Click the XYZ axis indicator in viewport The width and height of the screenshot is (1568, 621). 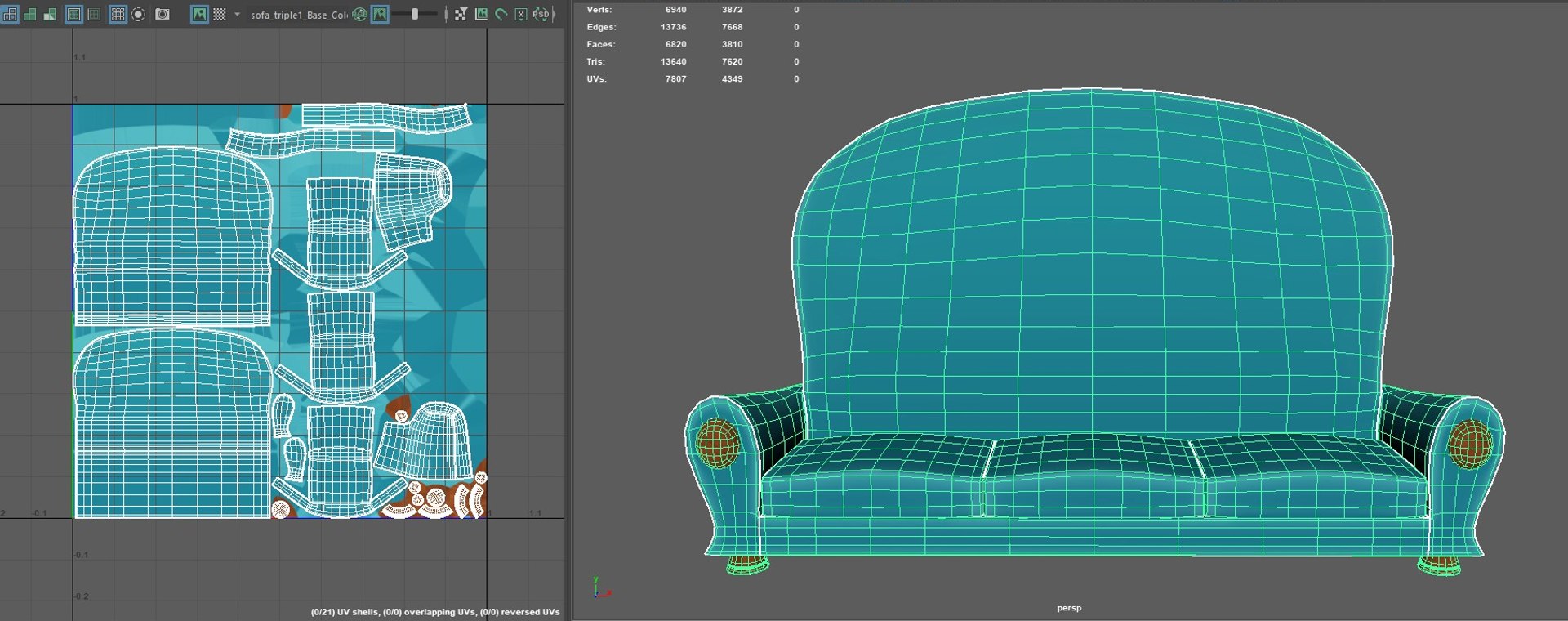(x=601, y=587)
